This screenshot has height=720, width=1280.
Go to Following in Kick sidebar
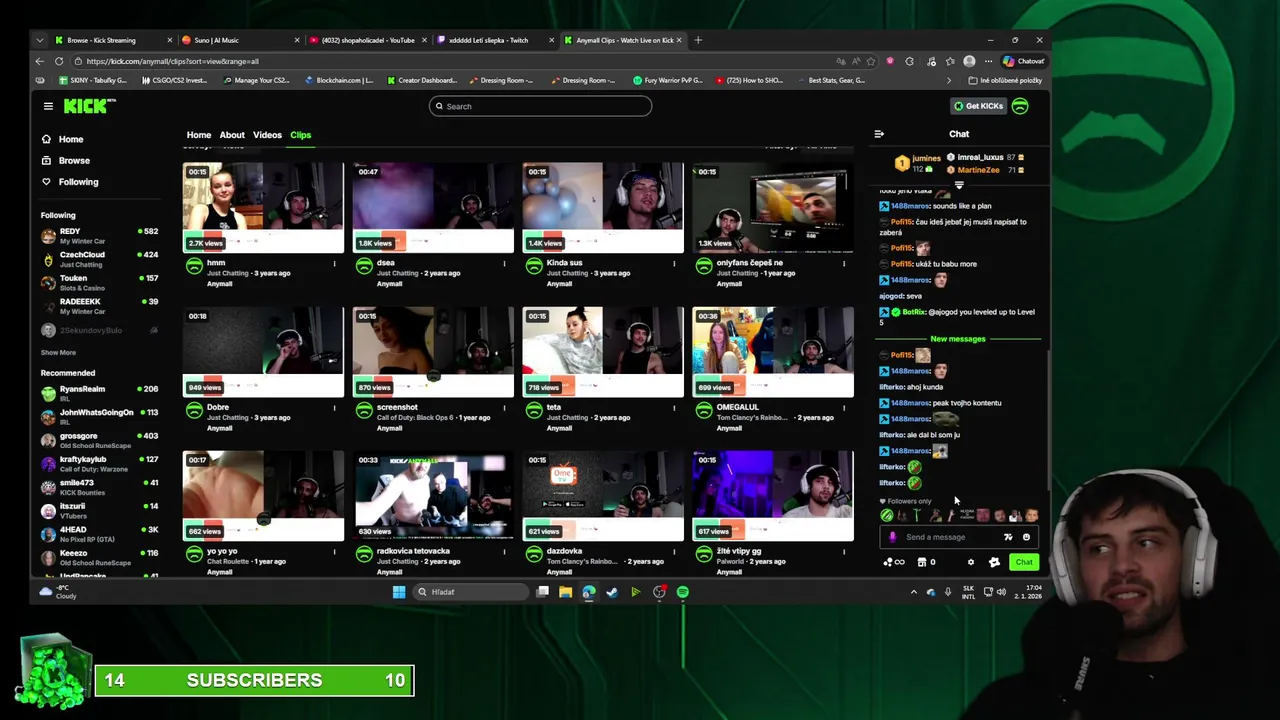tap(70, 182)
